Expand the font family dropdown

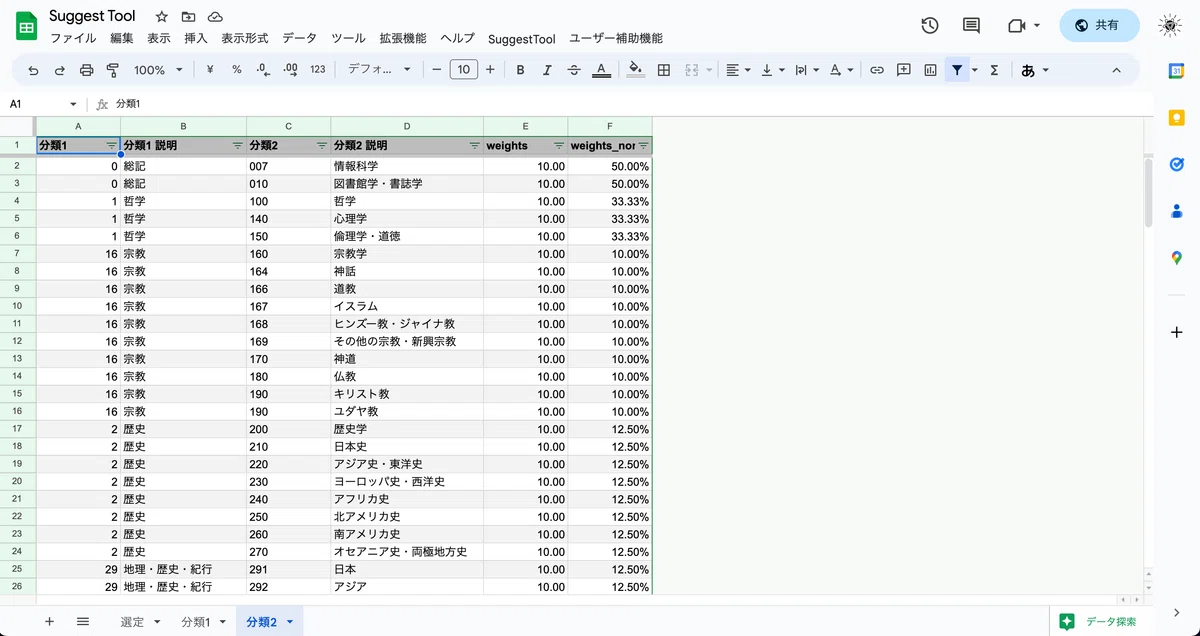point(379,70)
